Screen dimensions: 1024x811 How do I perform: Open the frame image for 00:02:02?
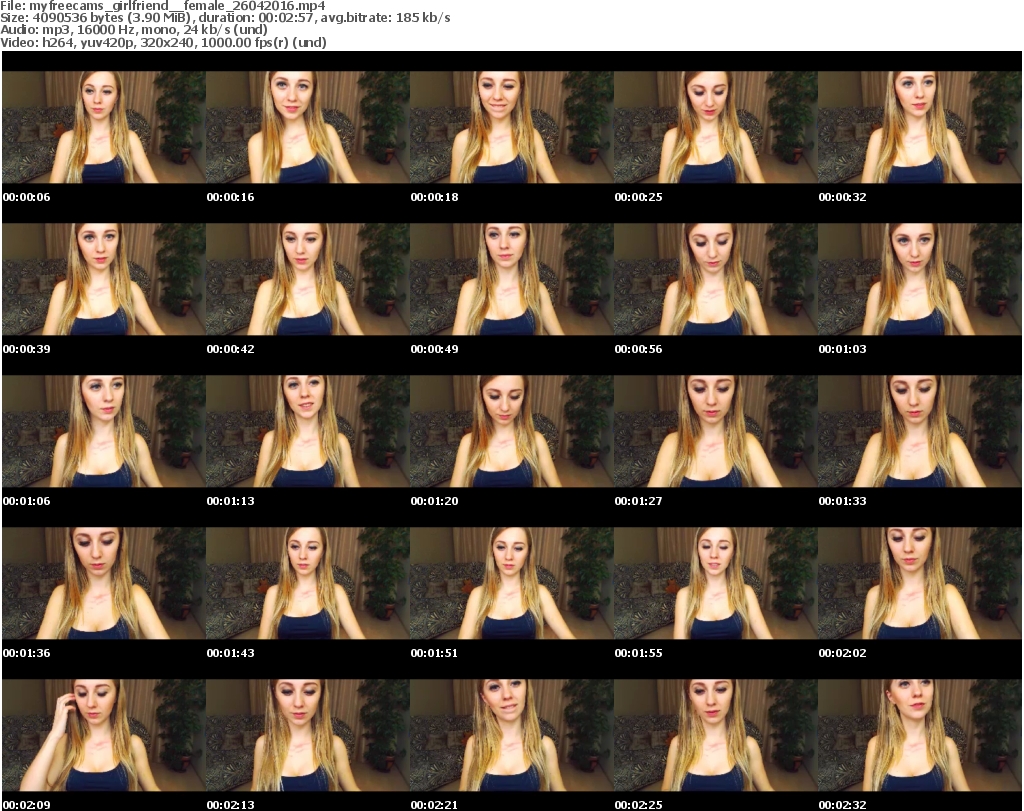(x=920, y=583)
